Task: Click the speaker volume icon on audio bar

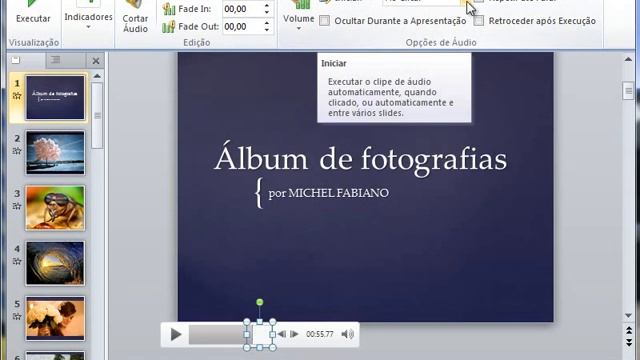Action: (347, 334)
